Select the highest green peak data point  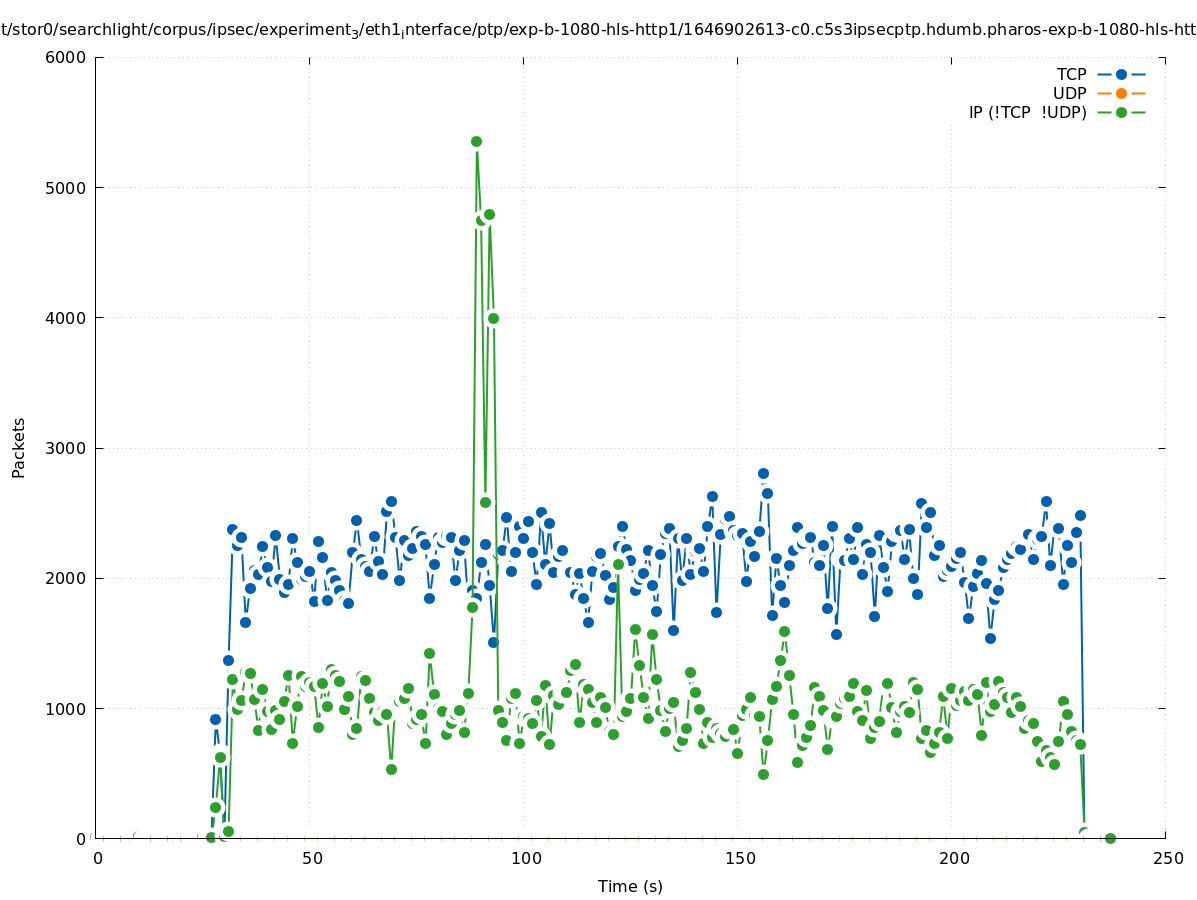[476, 142]
